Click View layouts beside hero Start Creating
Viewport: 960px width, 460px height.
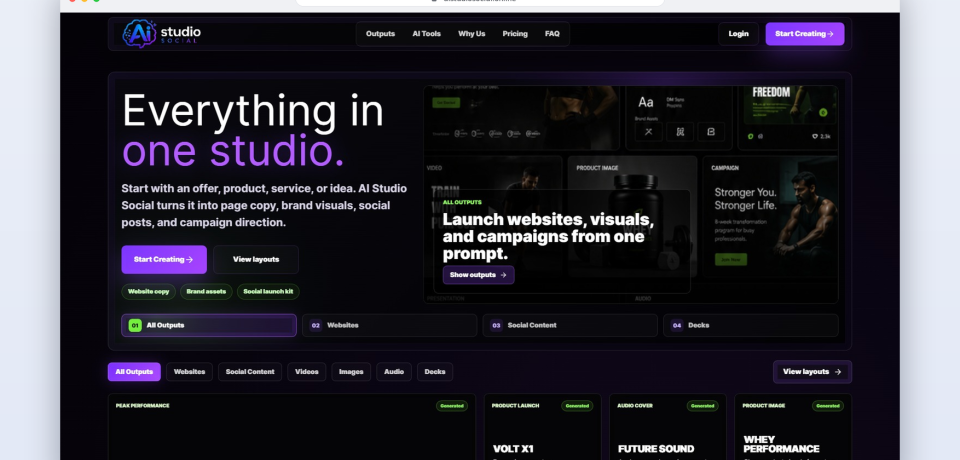pos(256,260)
